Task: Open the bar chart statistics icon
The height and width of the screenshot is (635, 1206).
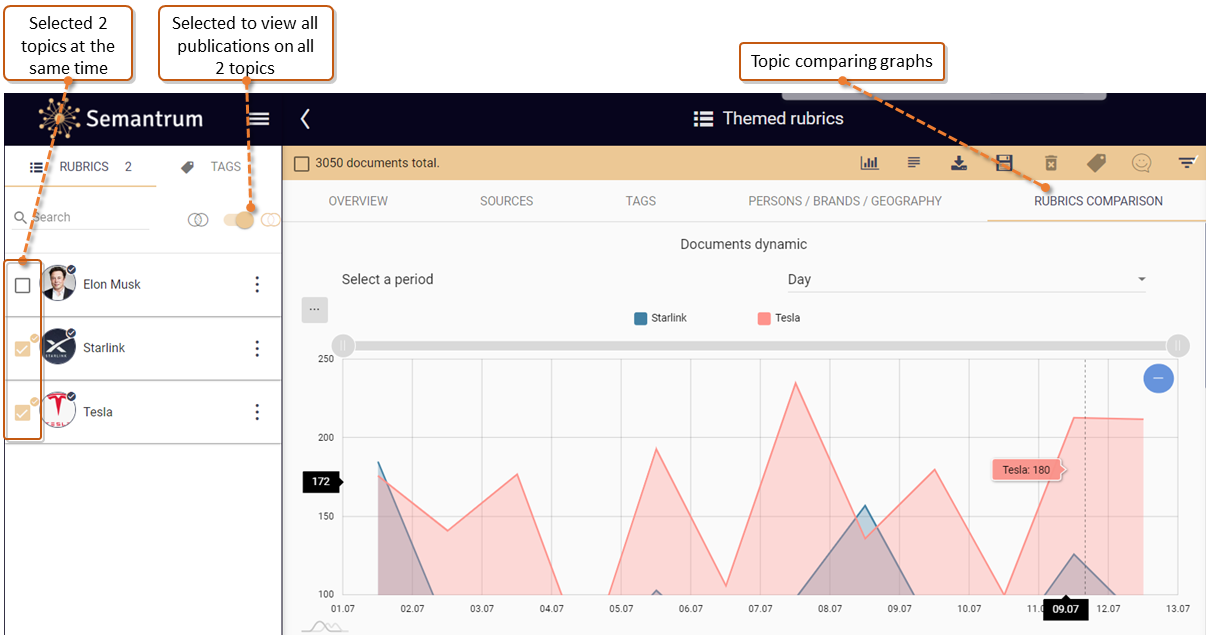Action: (x=869, y=163)
